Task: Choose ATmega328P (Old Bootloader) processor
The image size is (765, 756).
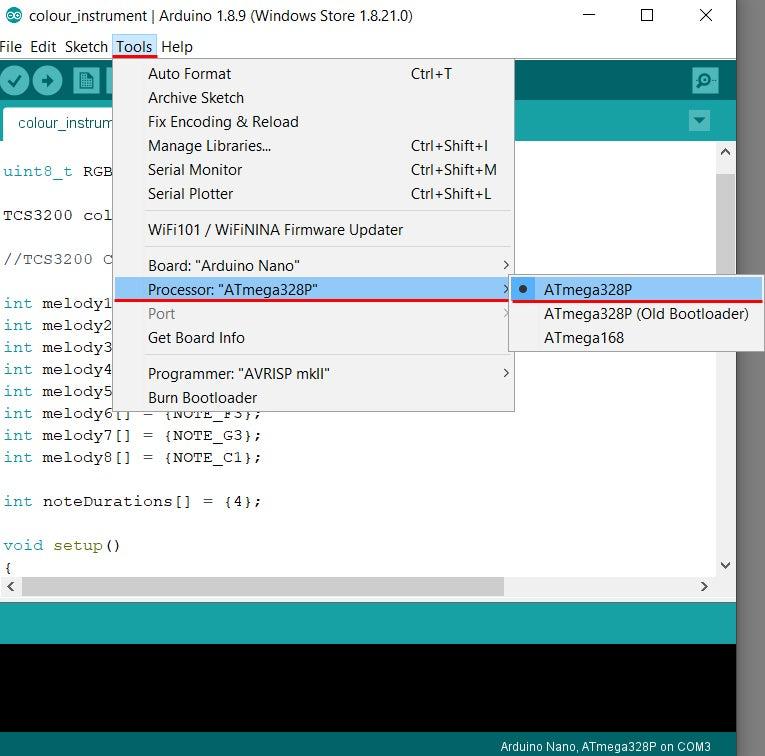Action: [637, 314]
